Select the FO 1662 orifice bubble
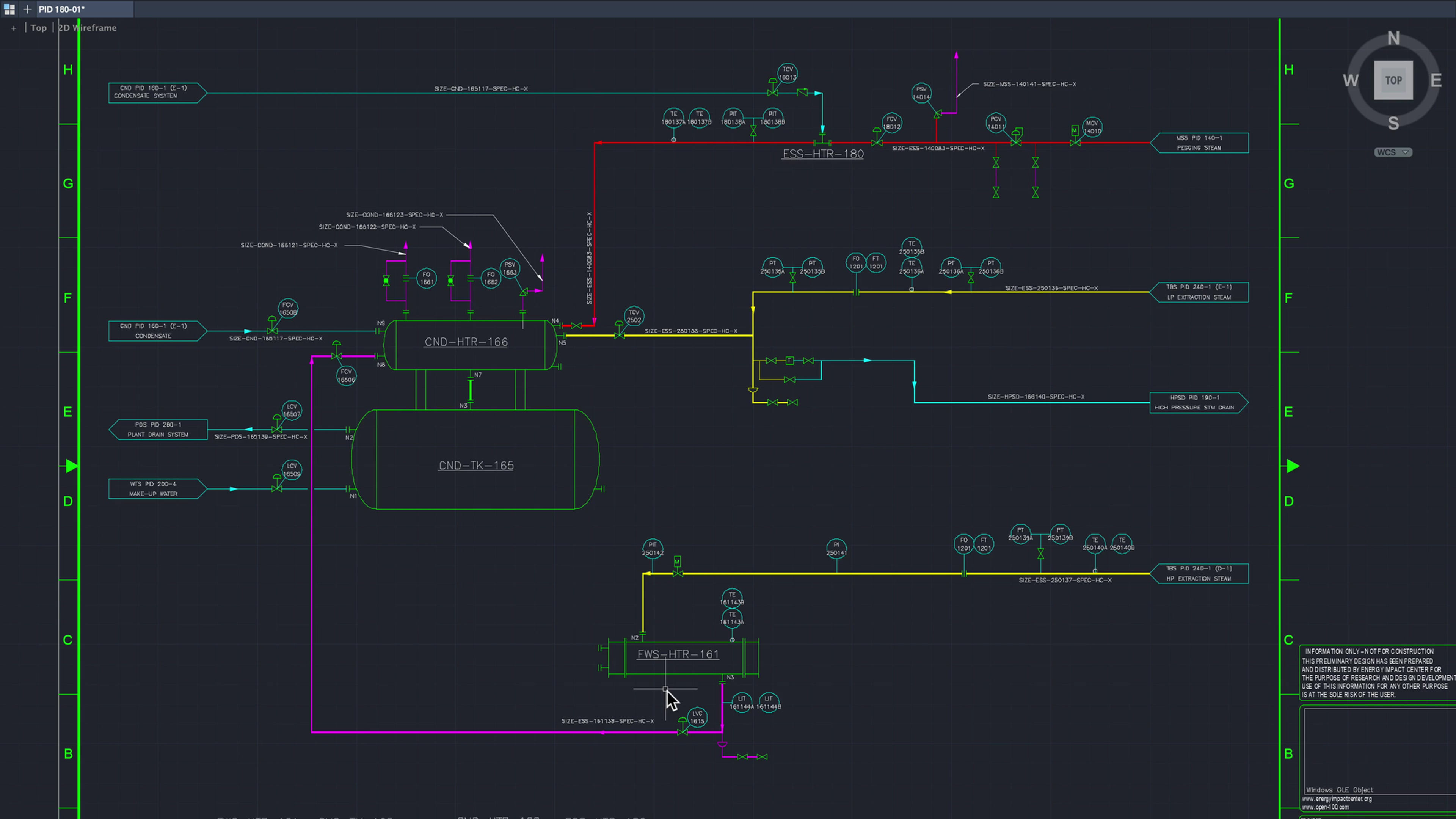Image resolution: width=1456 pixels, height=819 pixels. tap(491, 278)
